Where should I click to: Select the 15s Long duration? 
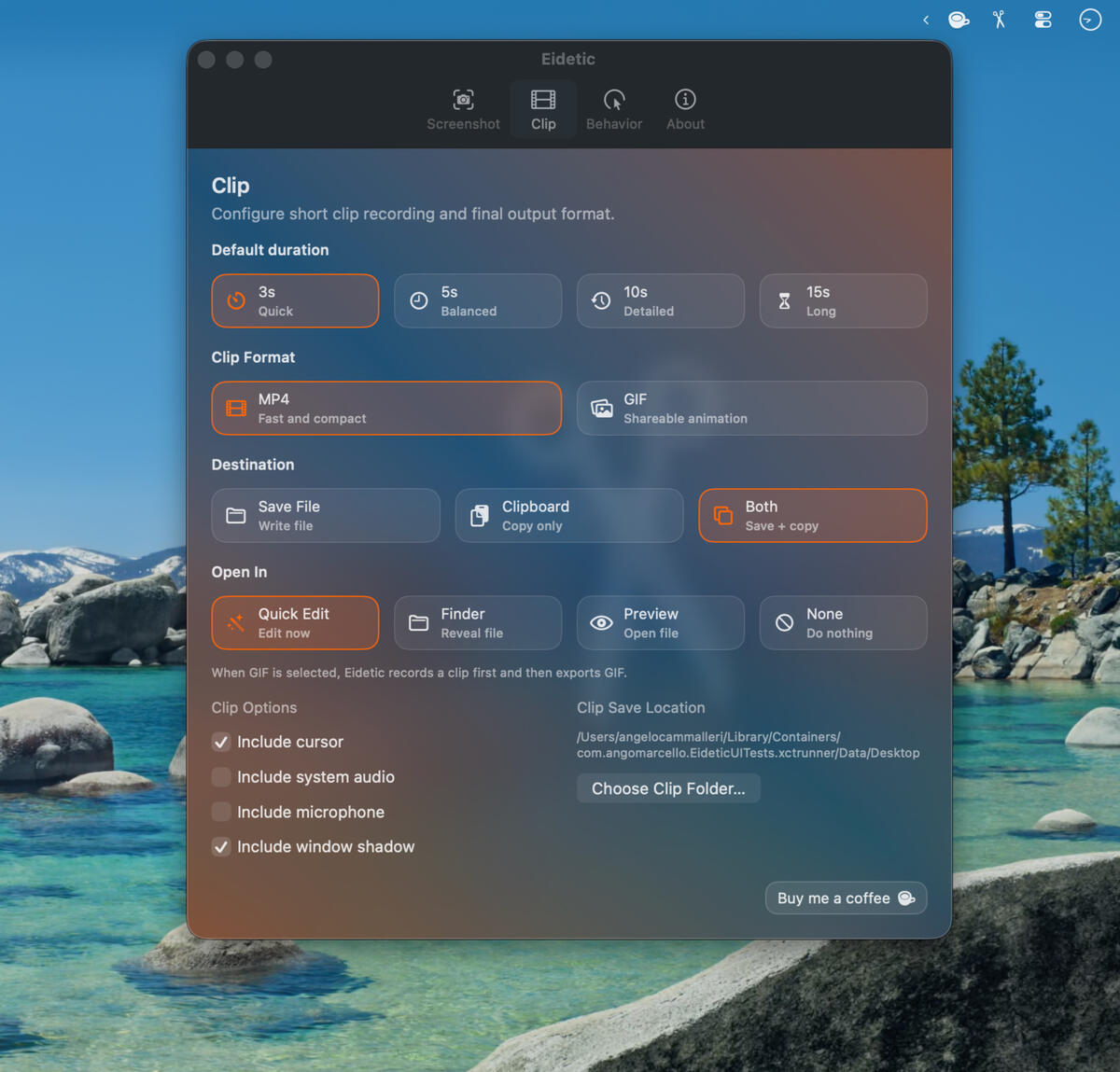tap(844, 300)
